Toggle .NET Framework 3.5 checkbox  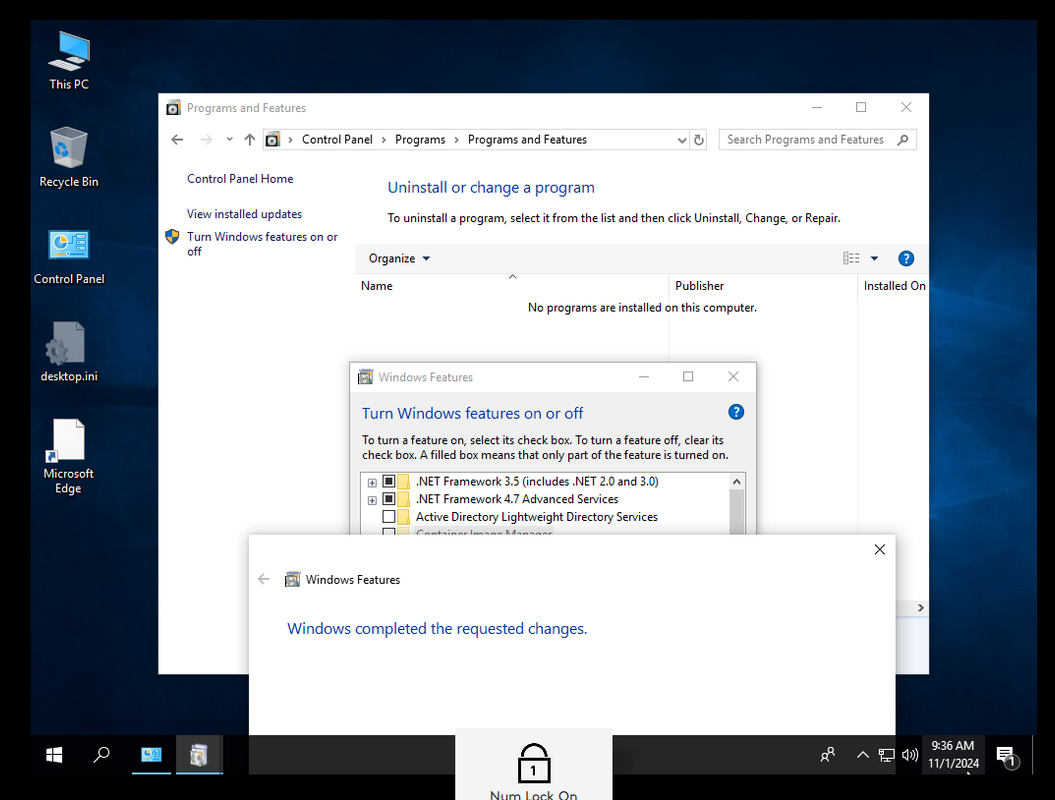click(x=388, y=481)
